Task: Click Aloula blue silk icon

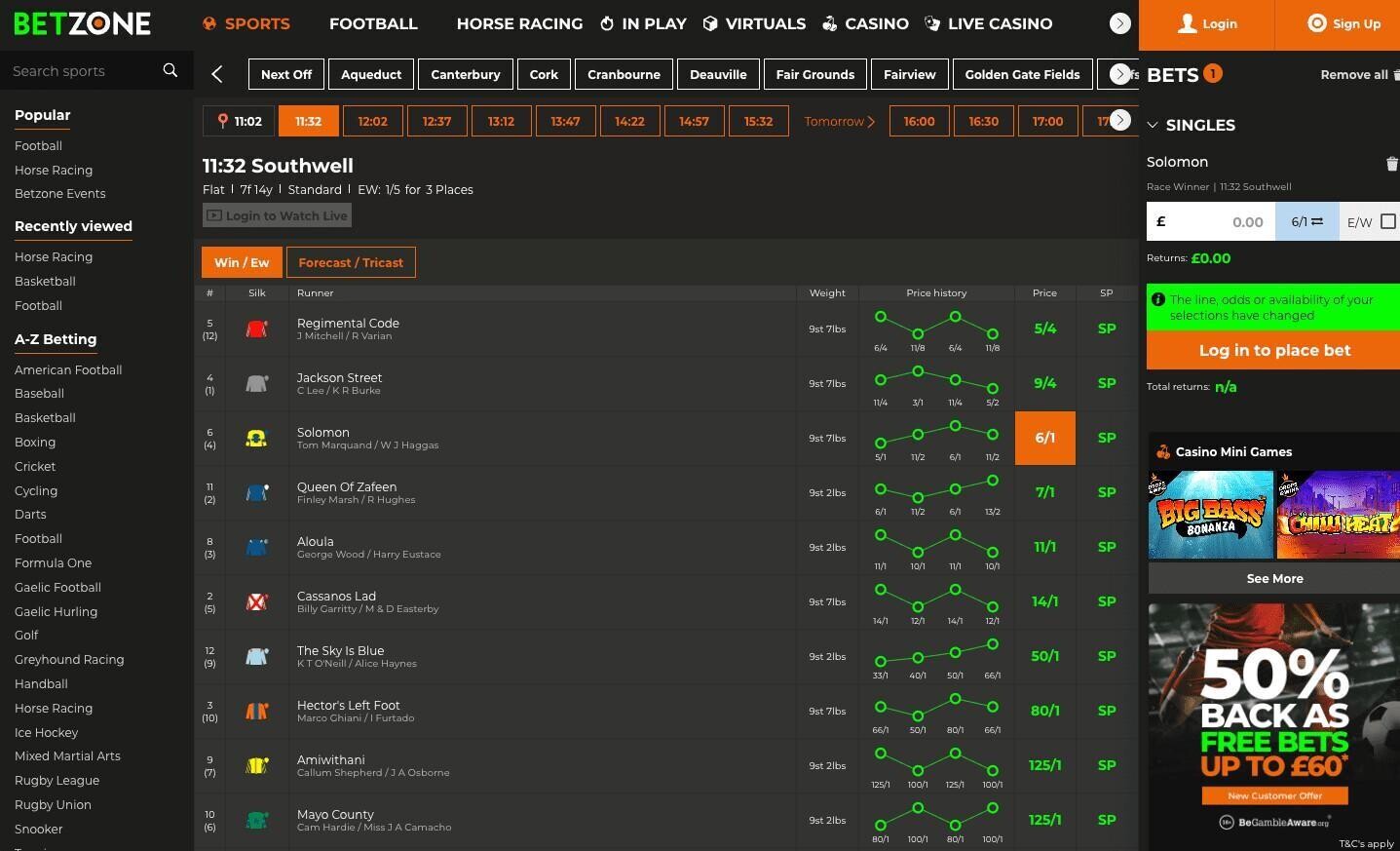Action: (257, 548)
